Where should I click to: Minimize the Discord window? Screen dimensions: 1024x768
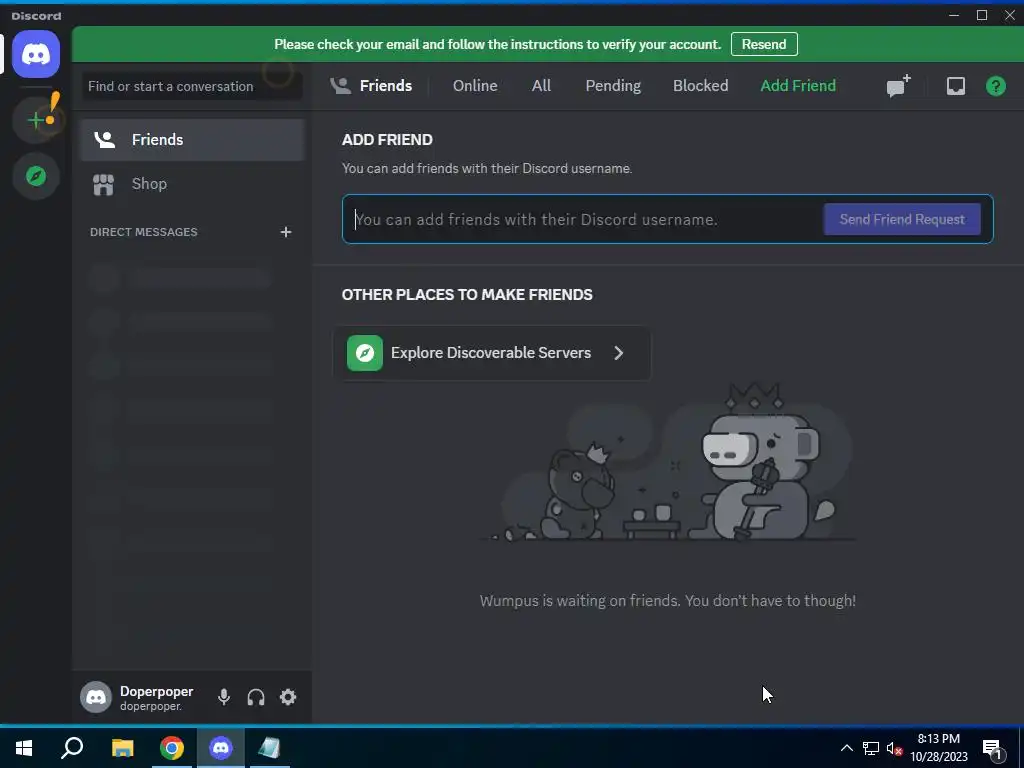[x=954, y=15]
